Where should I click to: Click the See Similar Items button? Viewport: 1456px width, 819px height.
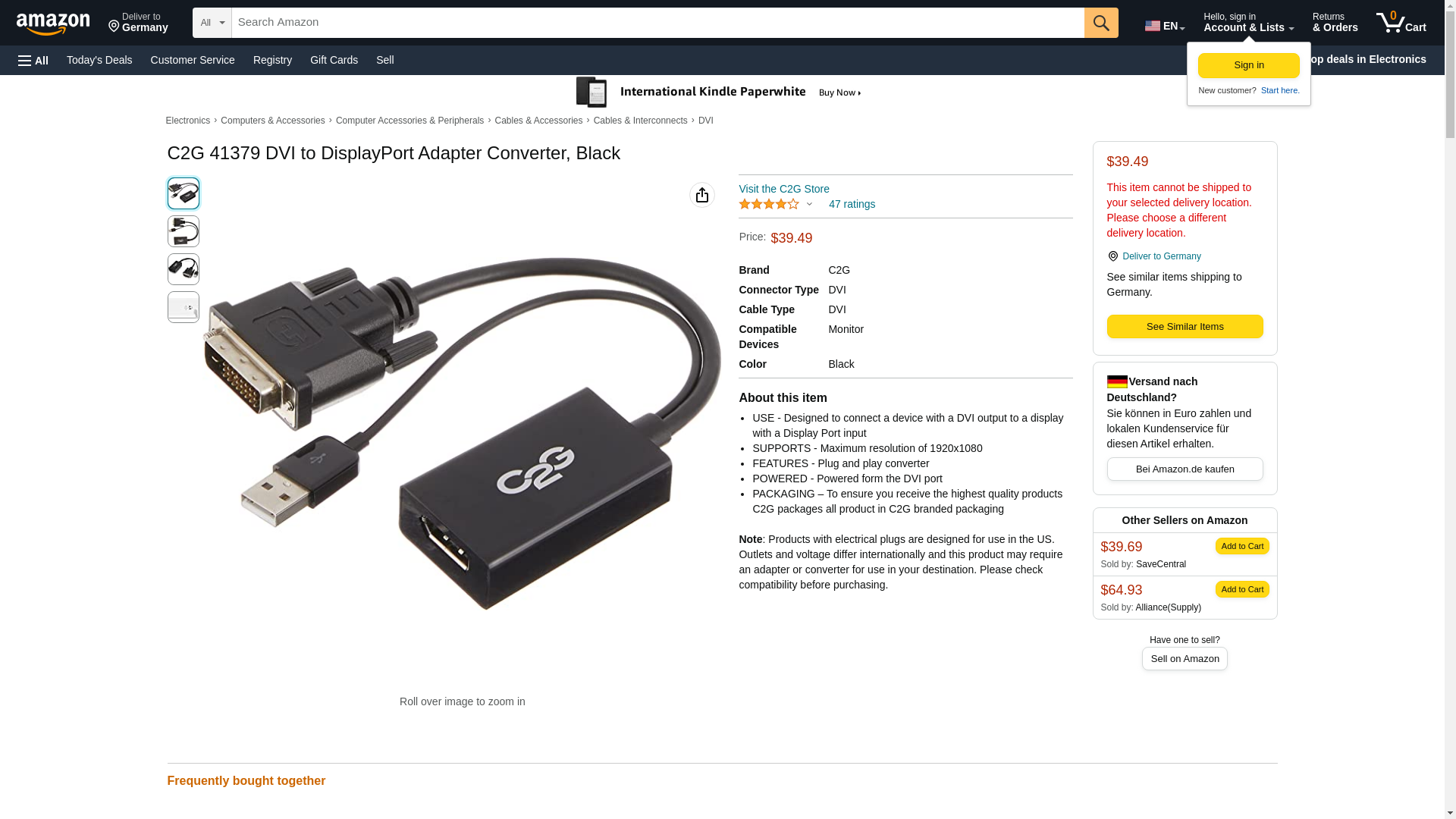point(1185,327)
